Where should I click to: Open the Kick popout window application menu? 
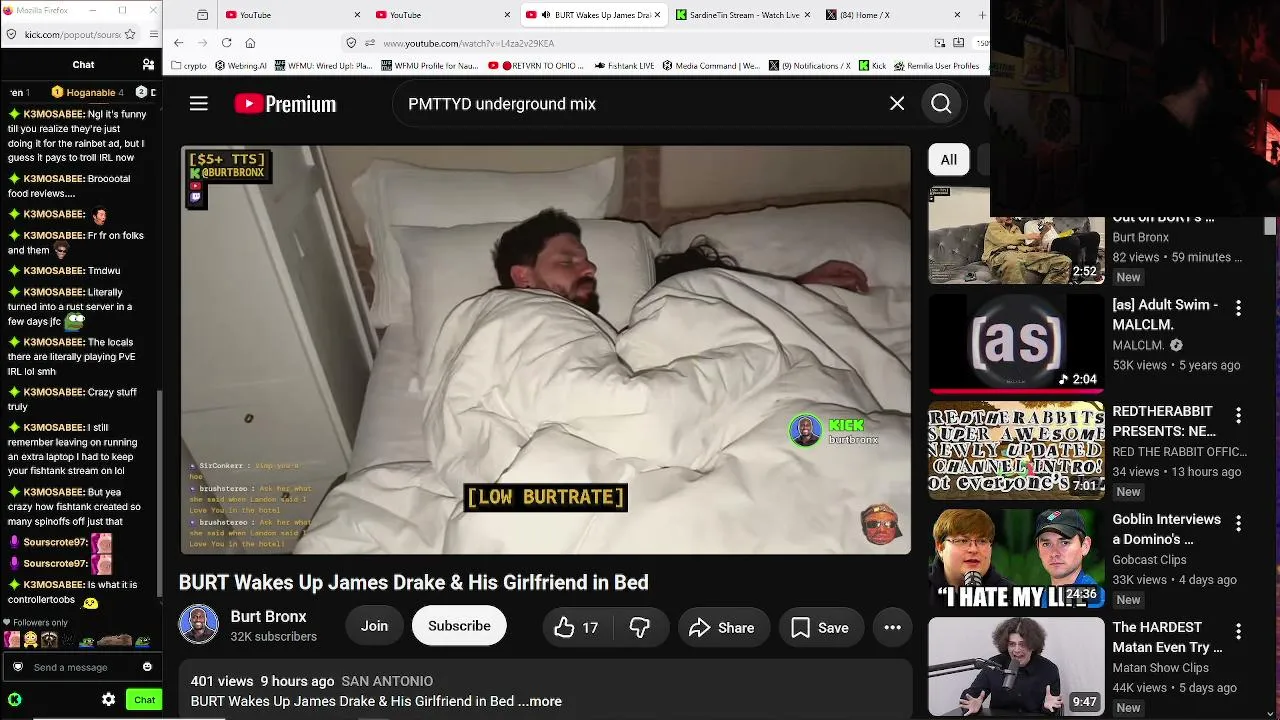click(153, 34)
